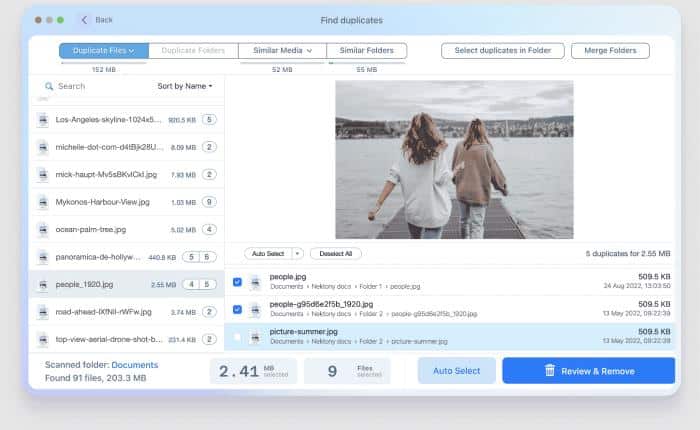Click picture-summer.jpg duplicate file name
Viewport: 700px width, 430px height.
(304, 332)
